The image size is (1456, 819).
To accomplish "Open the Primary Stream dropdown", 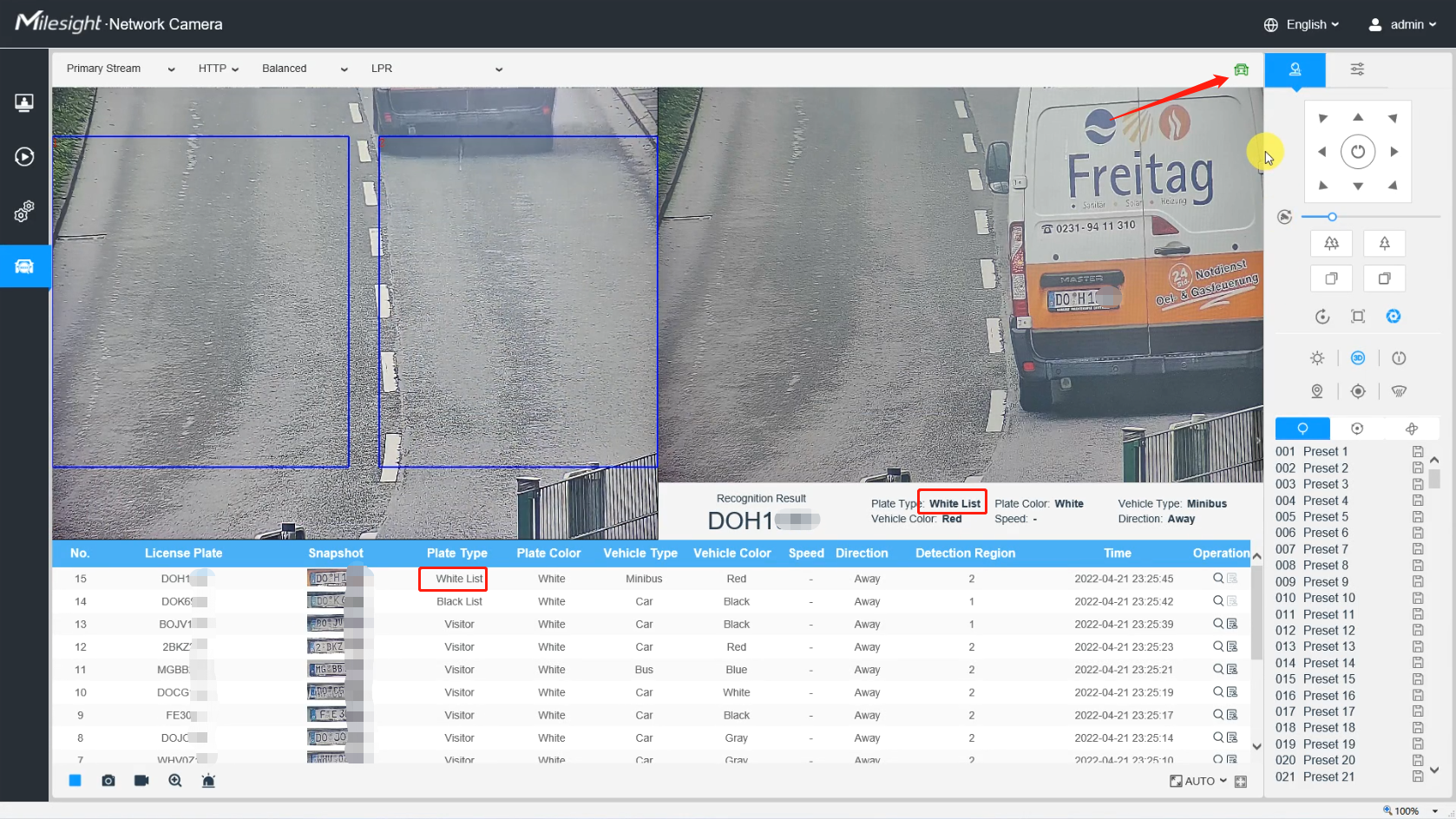I will 120,69.
